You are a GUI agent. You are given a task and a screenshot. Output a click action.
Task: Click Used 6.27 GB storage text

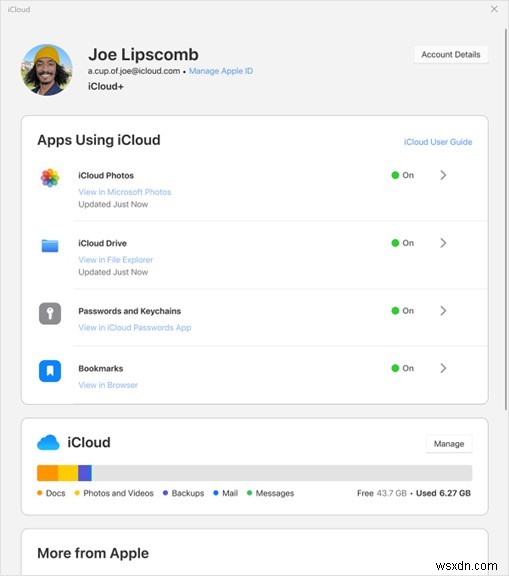(443, 493)
